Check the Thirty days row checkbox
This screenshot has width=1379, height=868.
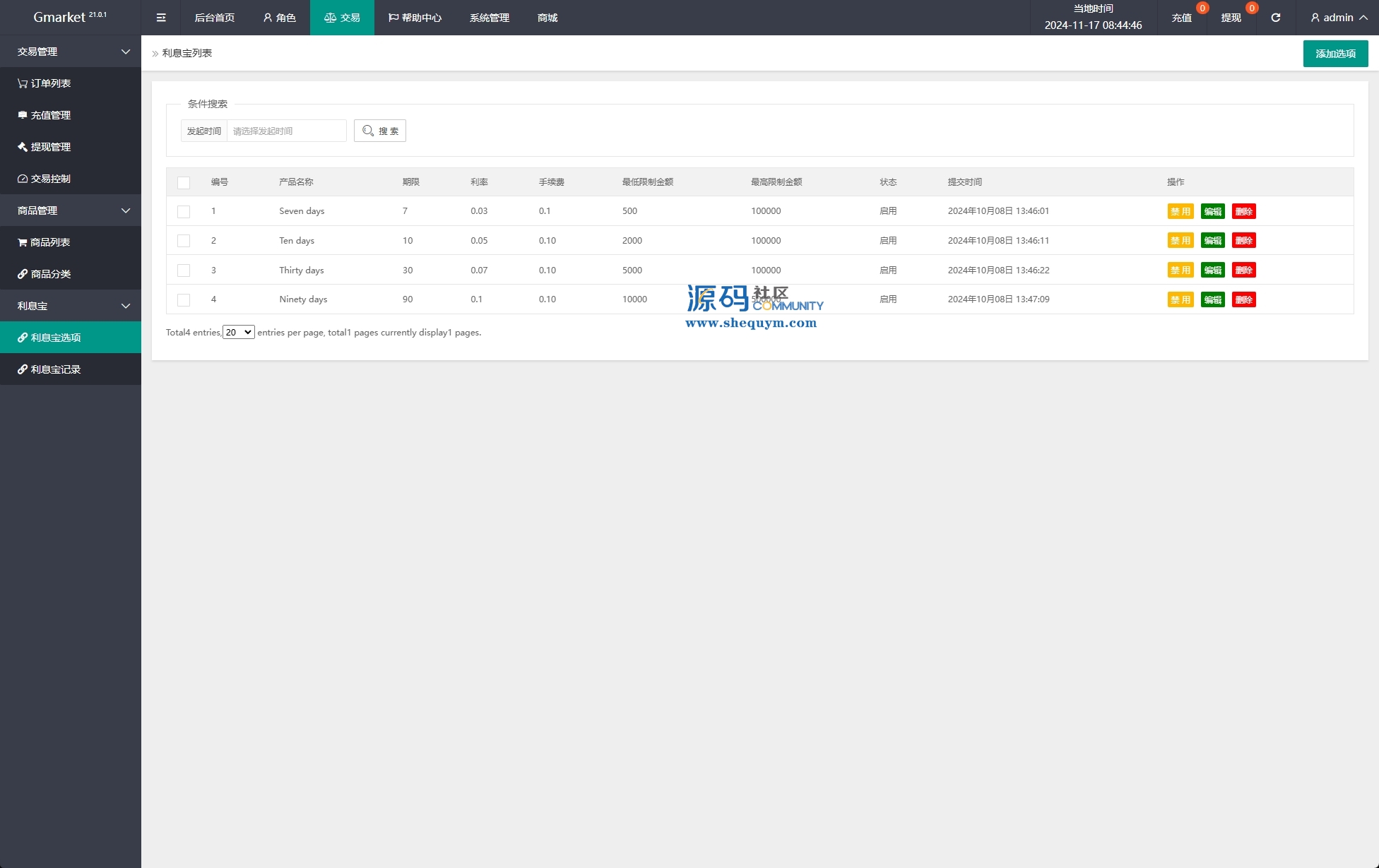[184, 270]
